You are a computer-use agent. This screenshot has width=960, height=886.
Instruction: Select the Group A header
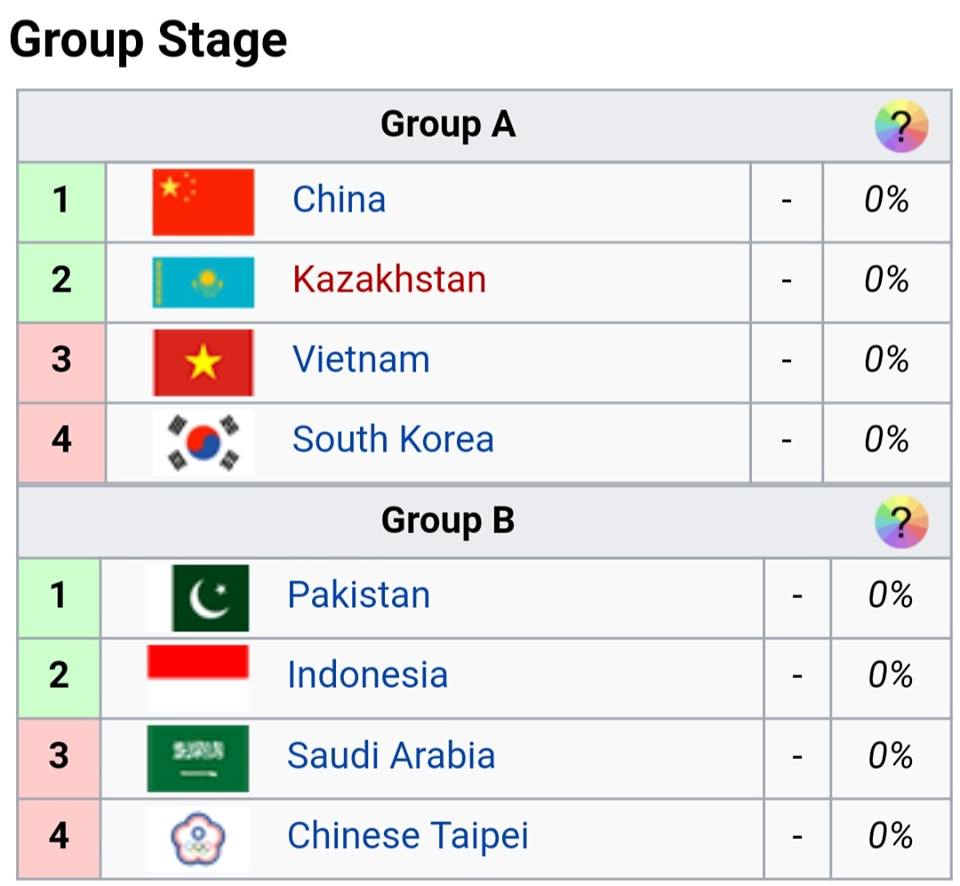coord(484,126)
